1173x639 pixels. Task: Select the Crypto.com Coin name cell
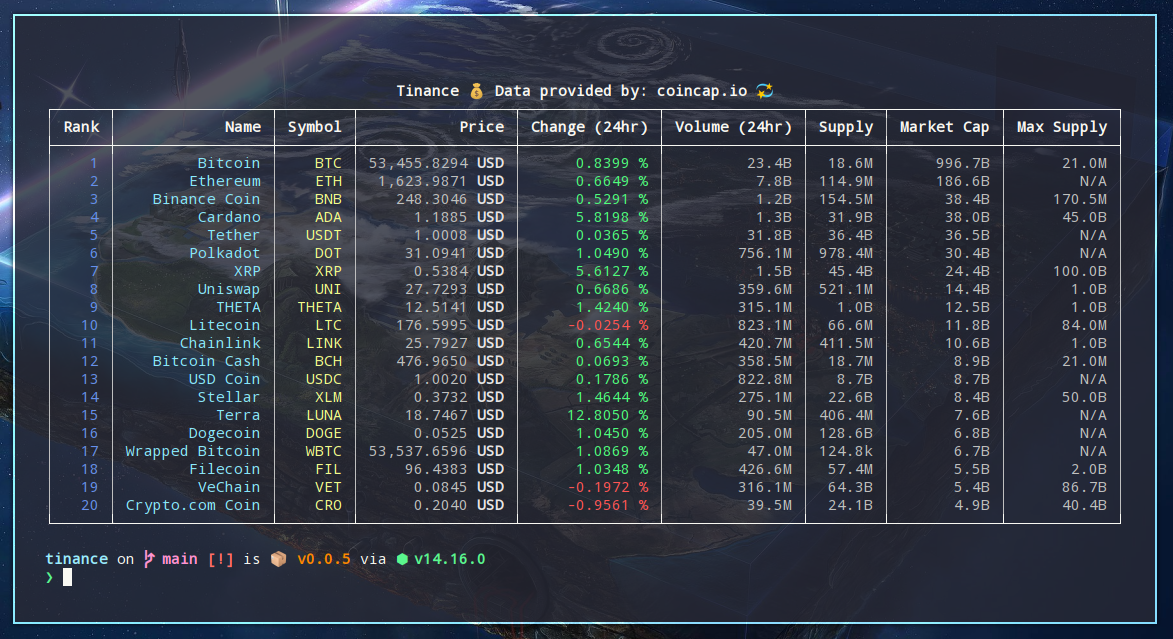click(193, 505)
